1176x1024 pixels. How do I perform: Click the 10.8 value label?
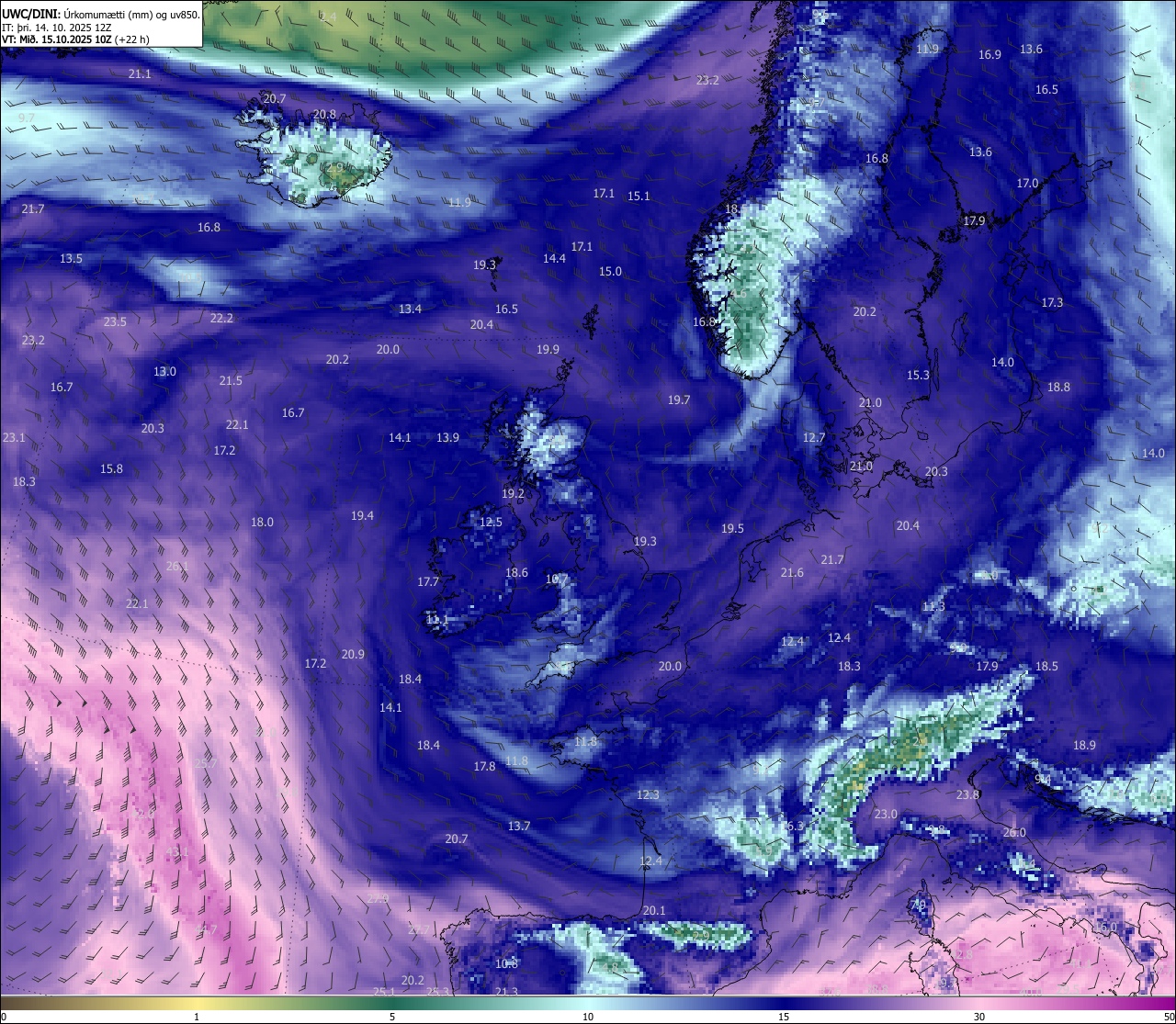pos(506,964)
